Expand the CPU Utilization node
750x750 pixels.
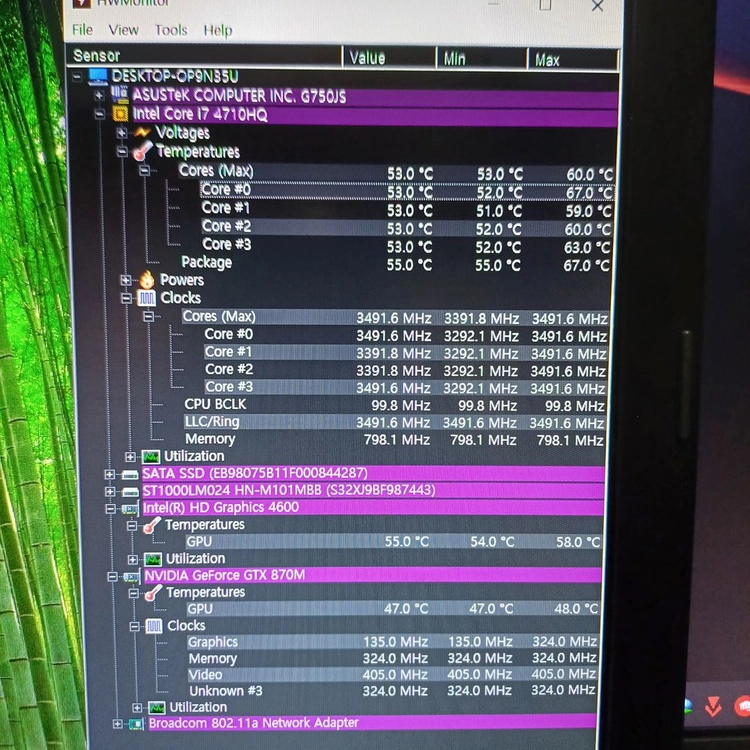coord(130,457)
